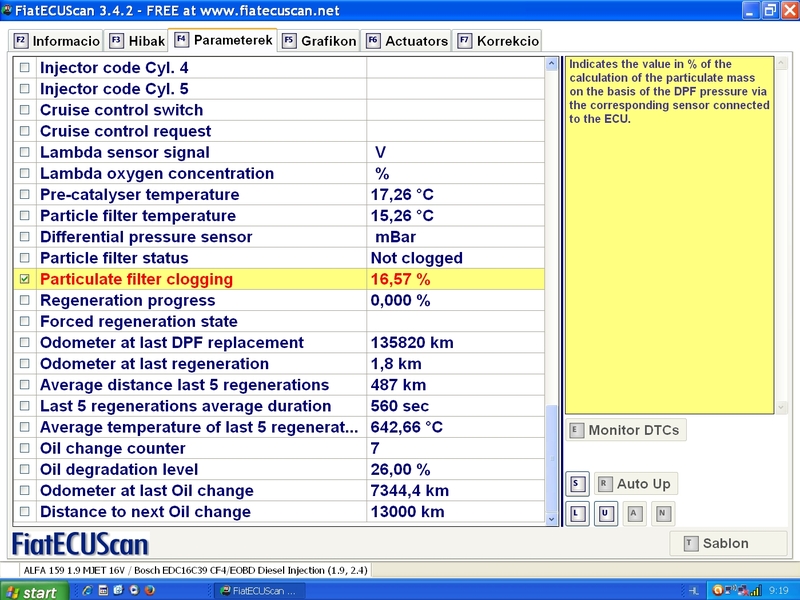Viewport: 800px width, 600px height.
Task: Select the Odometer at last regeneration checkbox
Action: 24,363
